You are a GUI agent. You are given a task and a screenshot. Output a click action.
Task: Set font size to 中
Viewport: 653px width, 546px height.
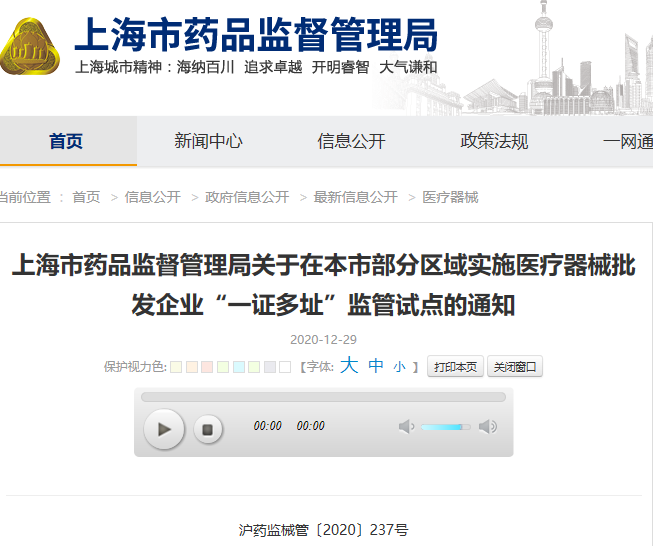(376, 366)
